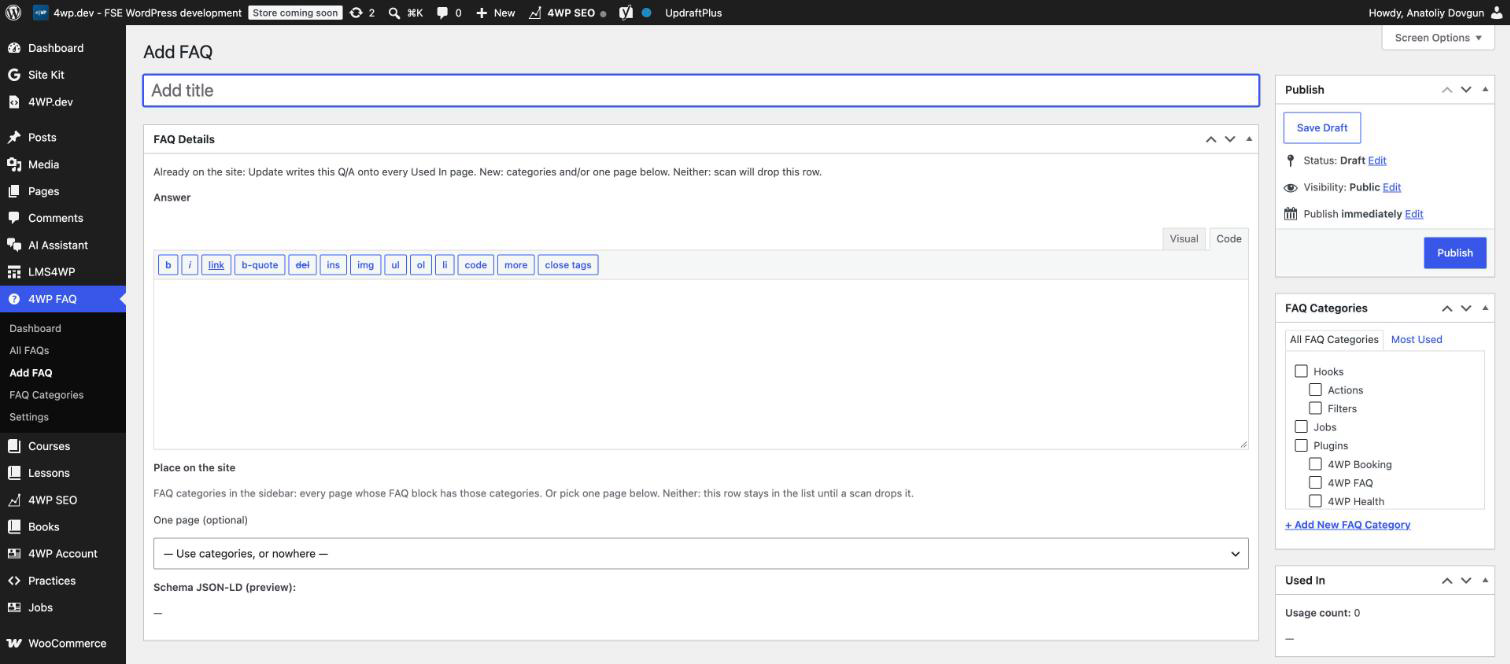The height and width of the screenshot is (664, 1510).
Task: Collapse the Publish panel
Action: [x=1485, y=89]
